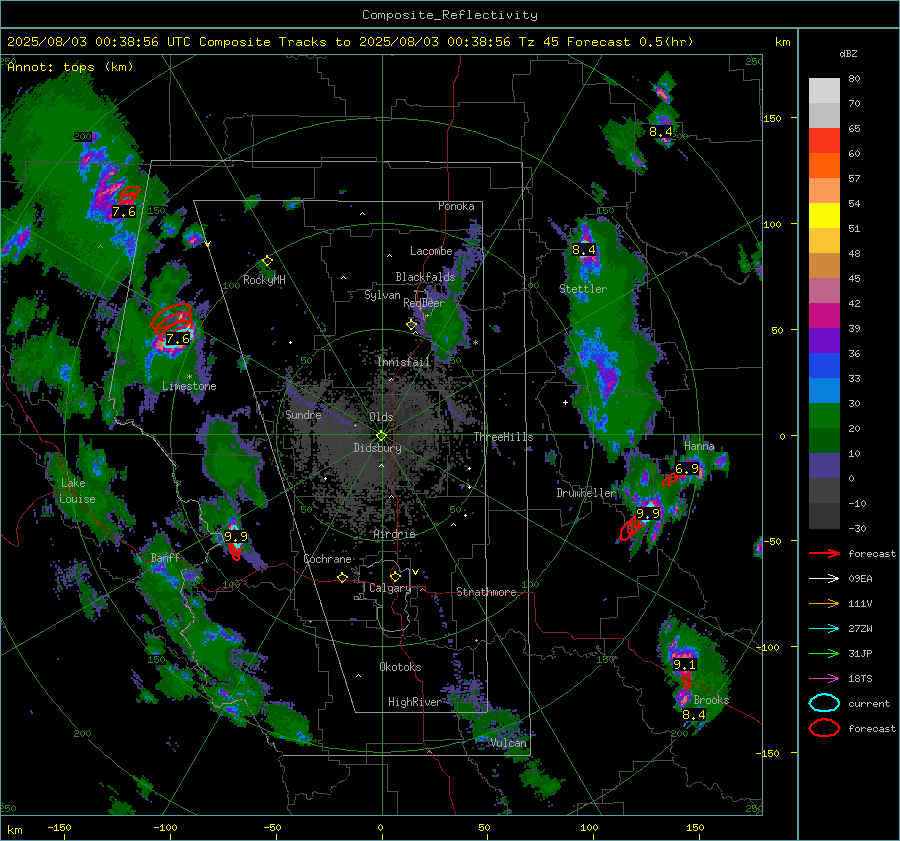
Task: Select the Drumheller town label
Action: (x=586, y=493)
